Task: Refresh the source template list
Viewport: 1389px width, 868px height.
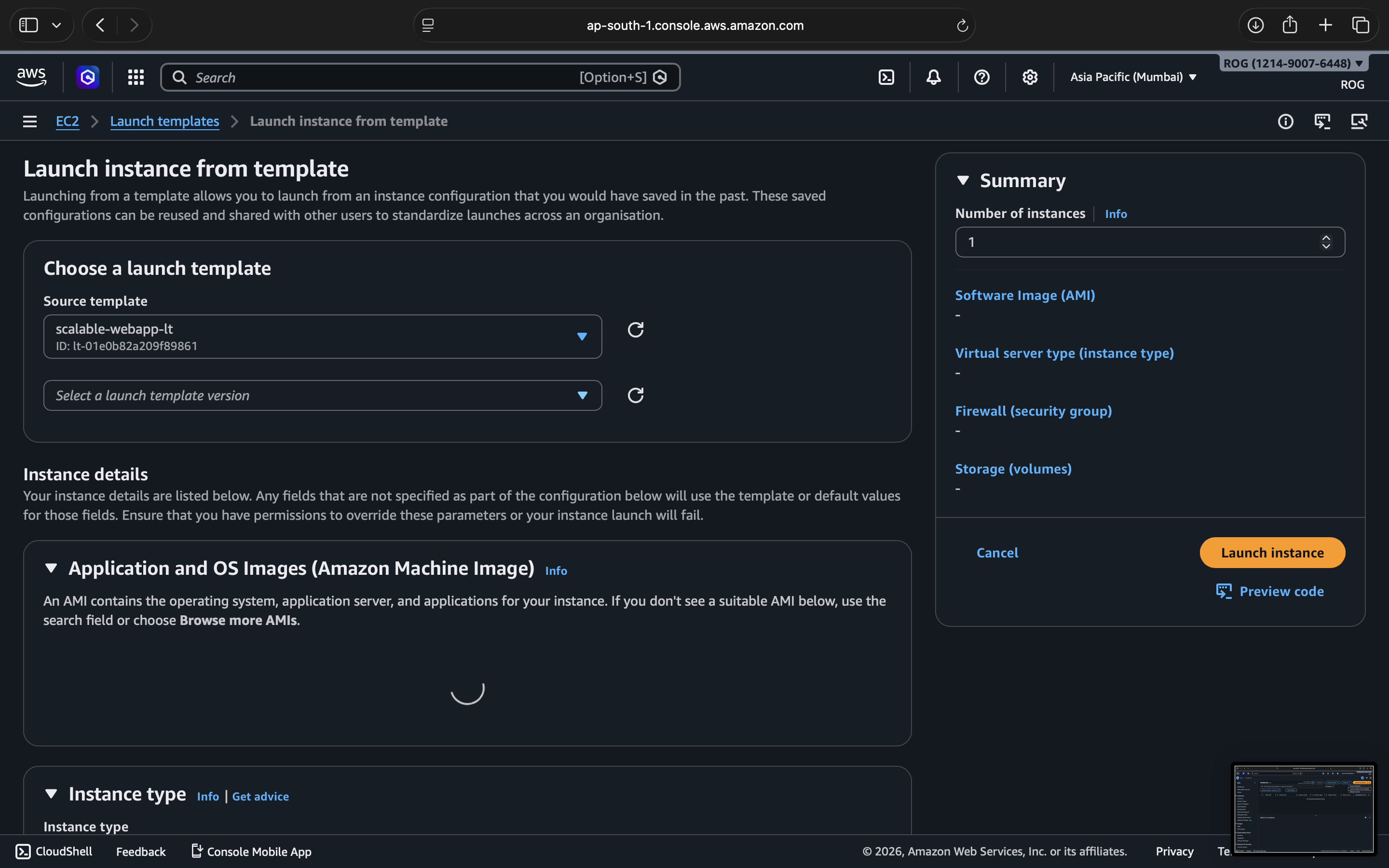Action: point(635,329)
